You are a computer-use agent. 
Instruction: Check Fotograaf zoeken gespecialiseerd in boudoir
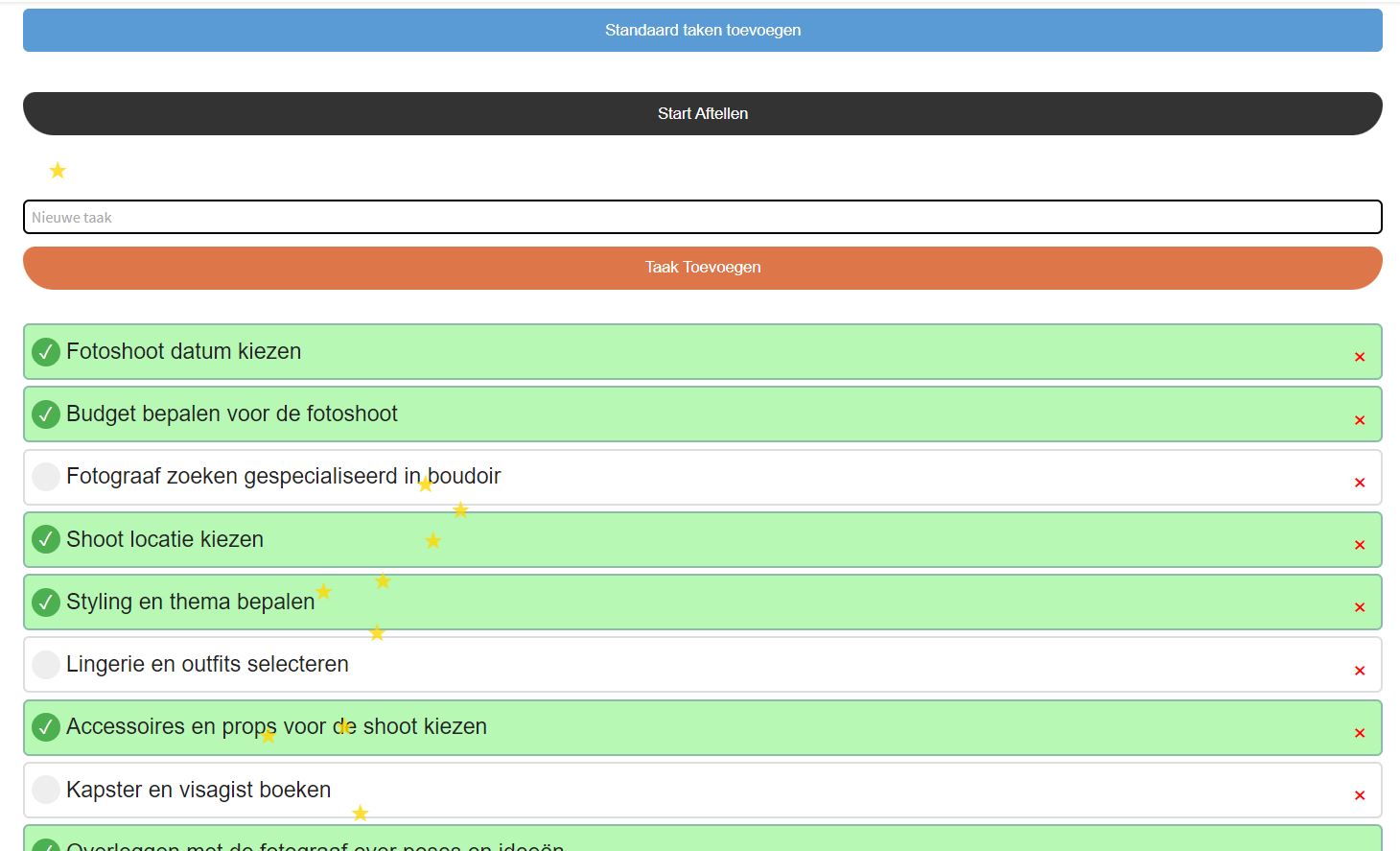click(46, 477)
